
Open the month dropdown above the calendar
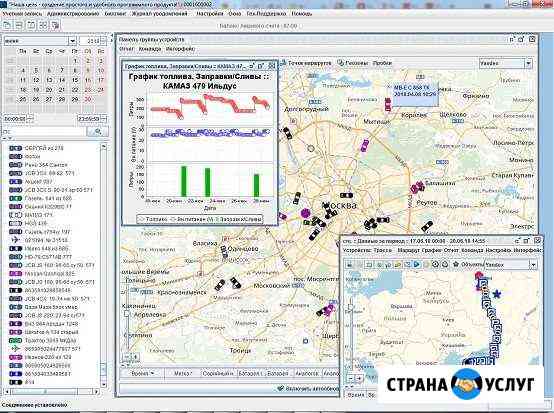72,41
